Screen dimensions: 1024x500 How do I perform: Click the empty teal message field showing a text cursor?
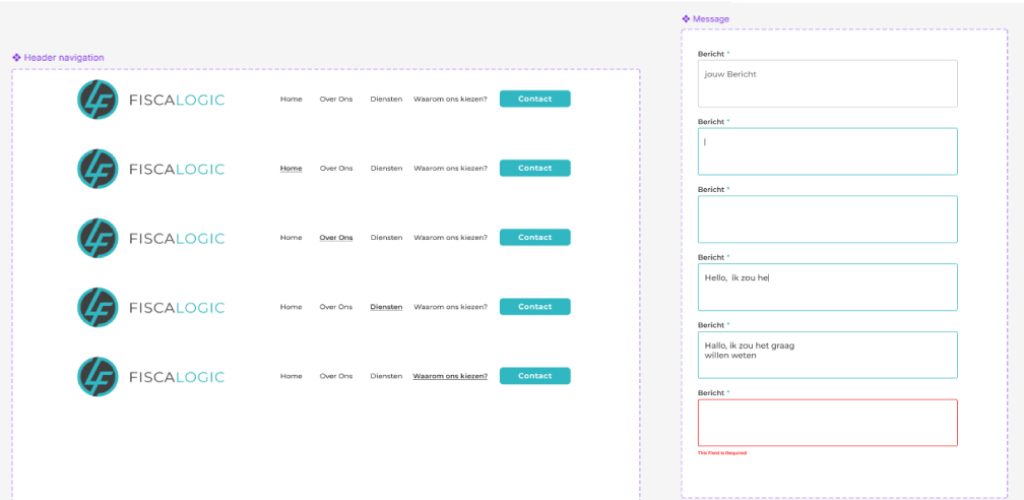point(827,151)
